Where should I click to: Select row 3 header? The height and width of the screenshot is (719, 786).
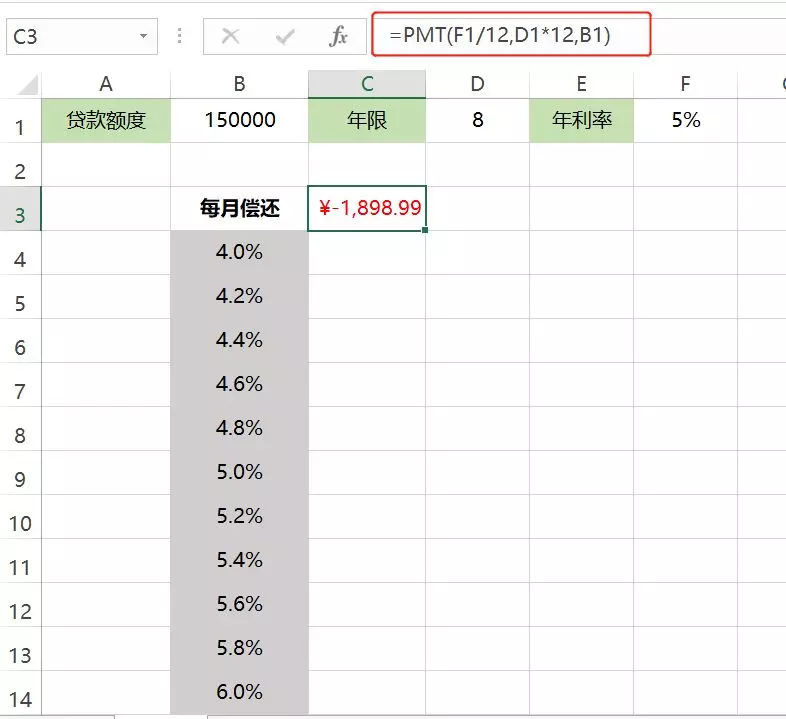pyautogui.click(x=20, y=209)
